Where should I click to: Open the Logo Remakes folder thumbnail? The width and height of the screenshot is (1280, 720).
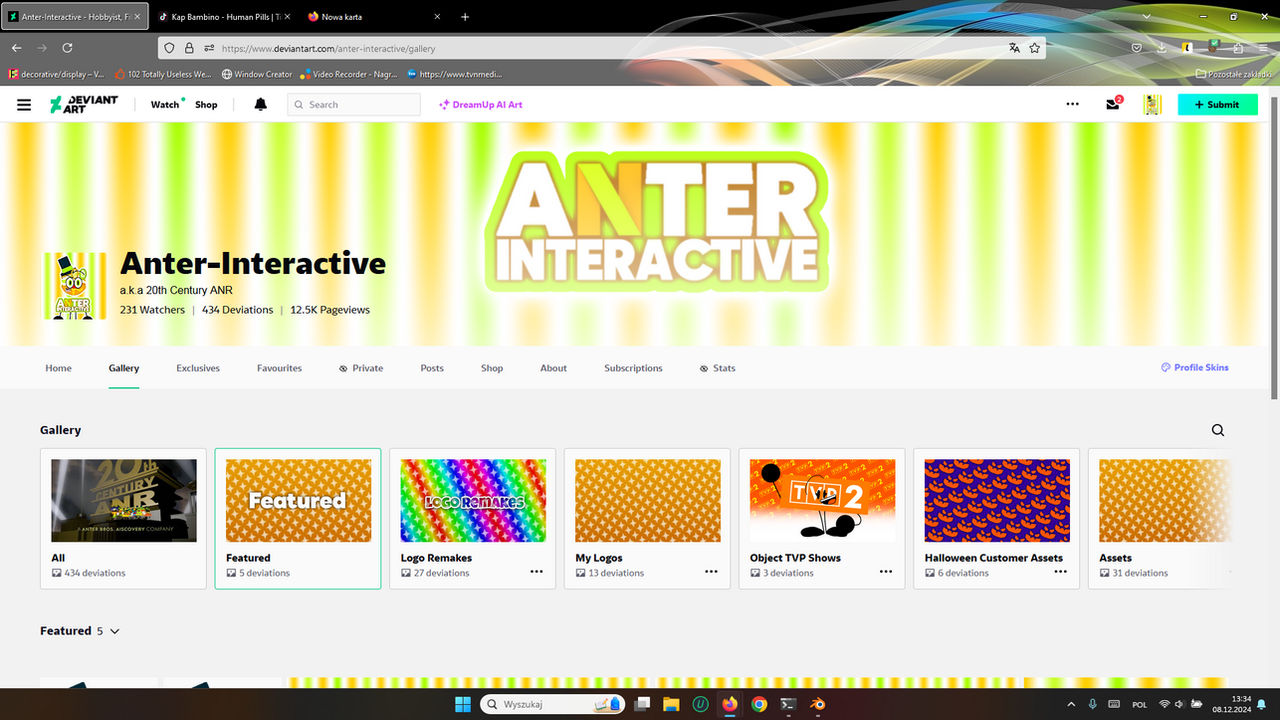(x=472, y=499)
